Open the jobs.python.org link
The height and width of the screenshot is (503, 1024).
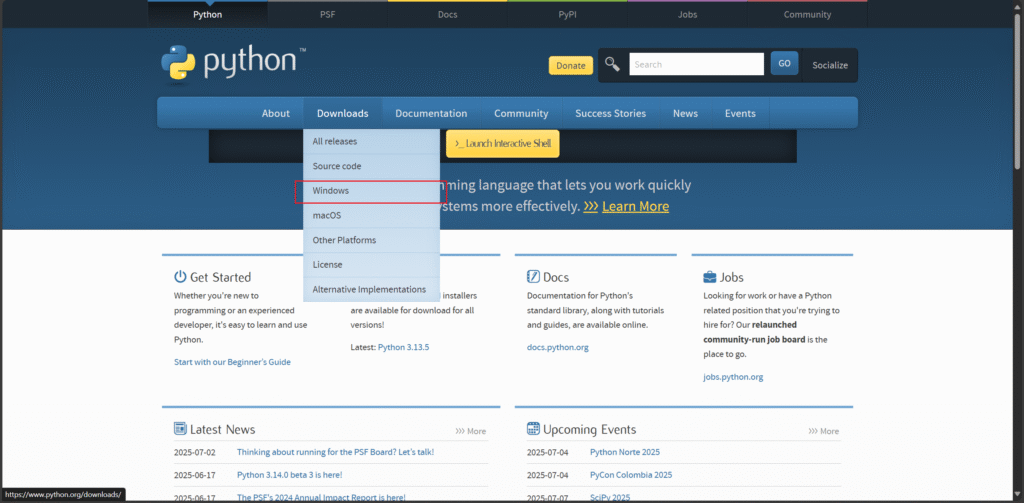[x=733, y=377]
